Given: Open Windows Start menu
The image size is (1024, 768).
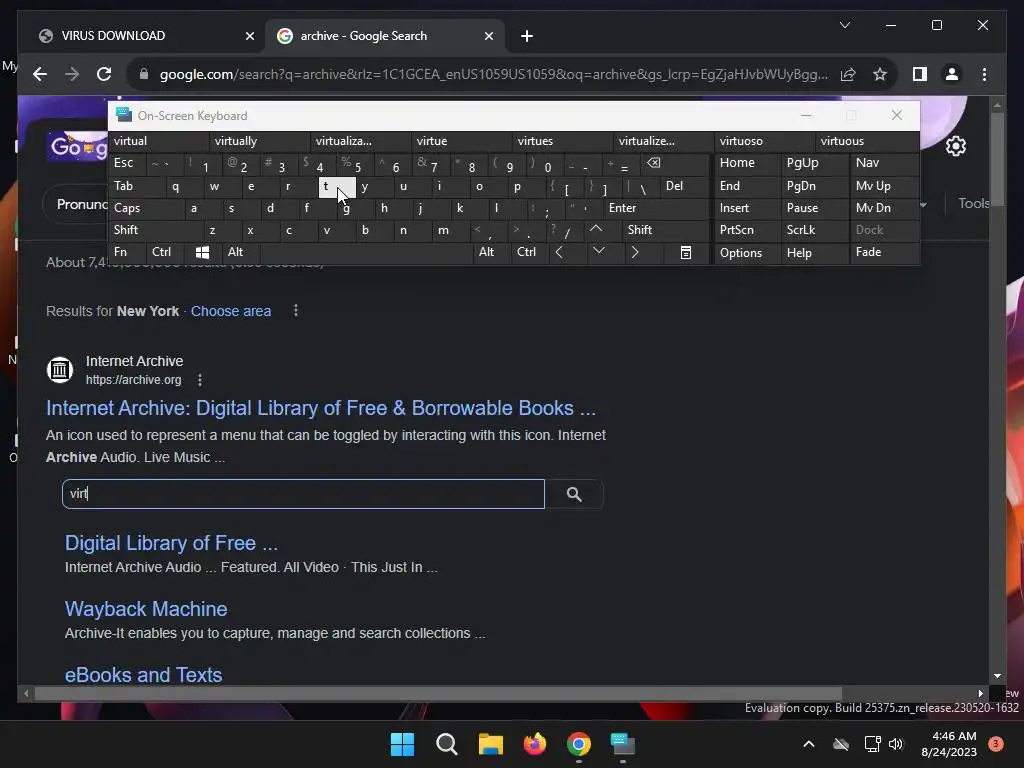Looking at the screenshot, I should tap(402, 744).
